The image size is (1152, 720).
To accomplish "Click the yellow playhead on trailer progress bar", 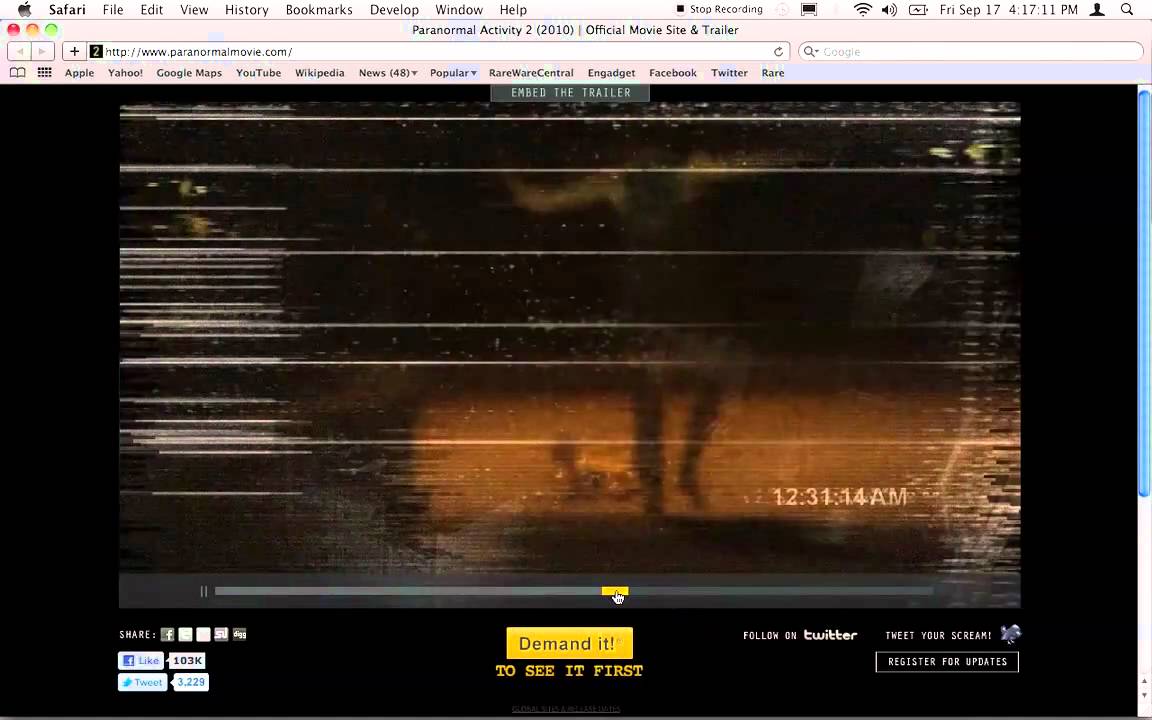I will tap(615, 591).
